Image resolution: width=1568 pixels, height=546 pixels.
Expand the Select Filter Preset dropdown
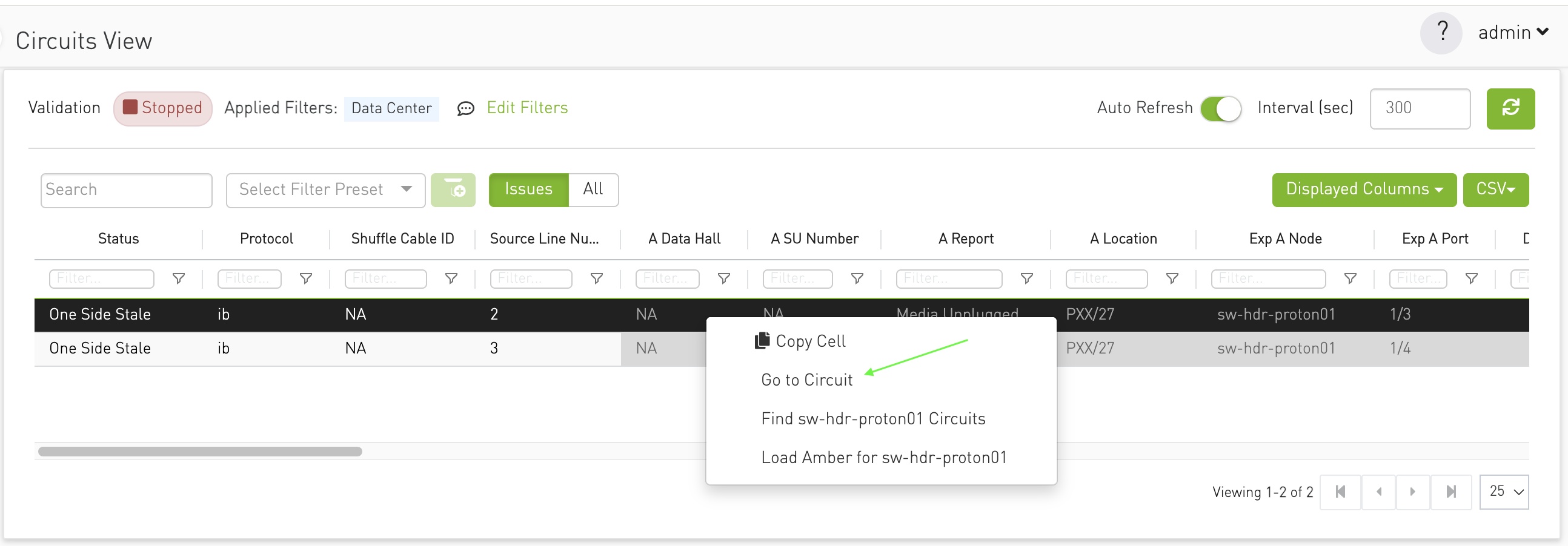pos(325,189)
